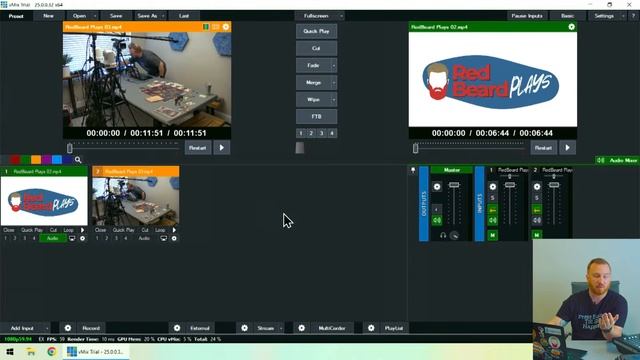Viewport: 640px width, 360px height.
Task: Click the Last preset menu item
Action: point(184,16)
